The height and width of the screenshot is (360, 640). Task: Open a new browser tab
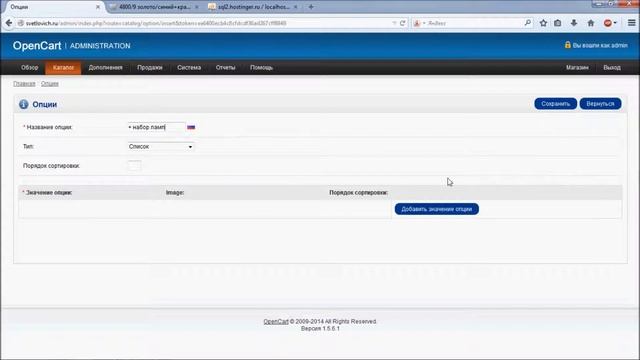point(311,7)
